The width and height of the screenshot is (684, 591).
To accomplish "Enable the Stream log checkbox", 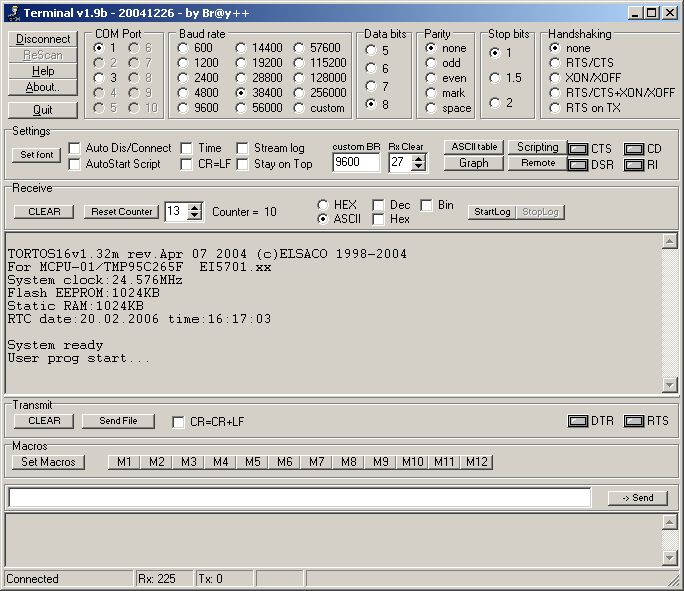I will (x=243, y=148).
